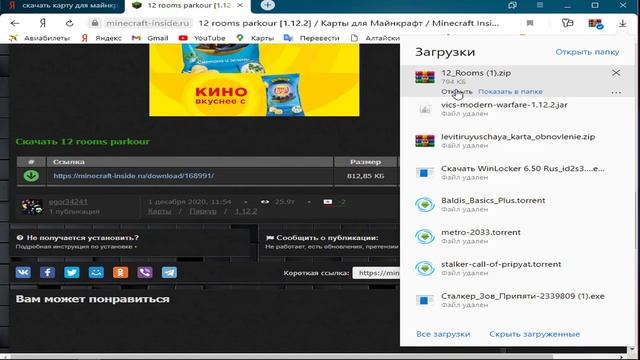The image size is (640, 360).
Task: Click the author avatar thumbnail
Action: (x=32, y=207)
